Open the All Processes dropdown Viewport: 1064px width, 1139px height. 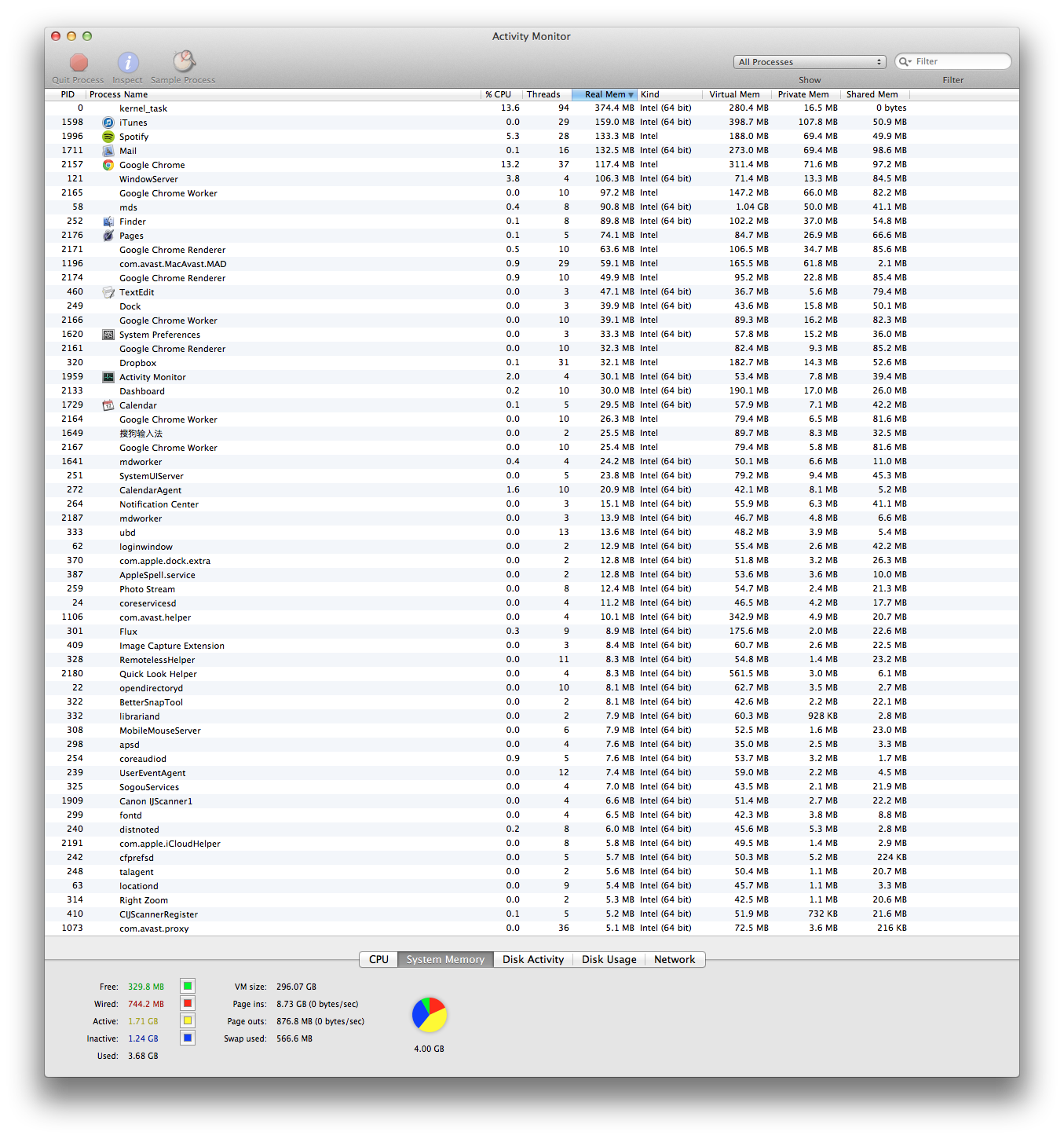[x=810, y=62]
